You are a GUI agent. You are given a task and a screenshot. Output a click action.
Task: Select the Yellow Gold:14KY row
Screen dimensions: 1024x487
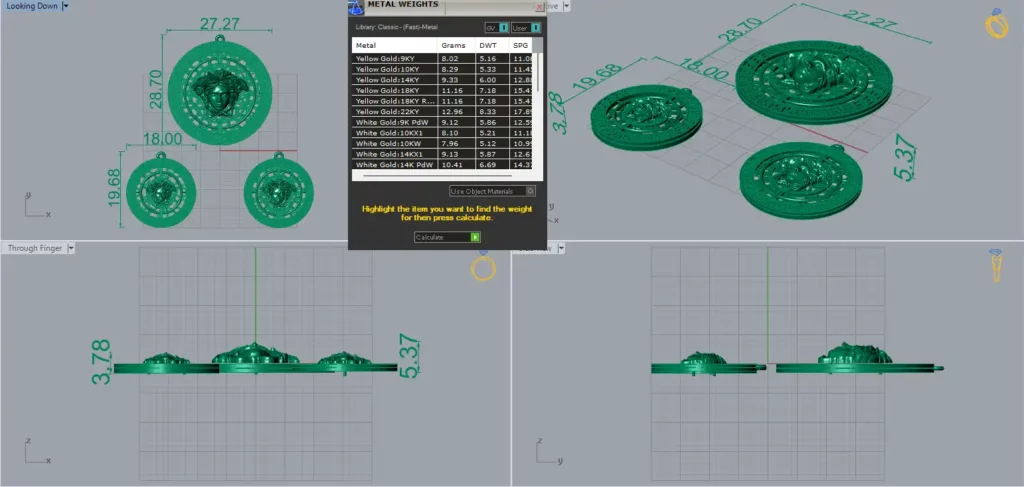click(442, 80)
